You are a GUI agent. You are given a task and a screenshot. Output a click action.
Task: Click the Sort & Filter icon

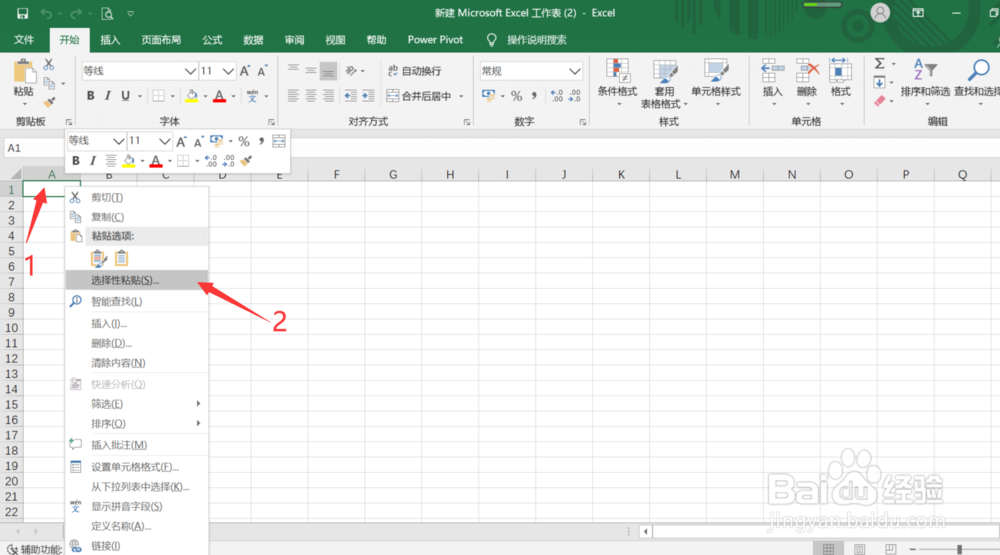[x=925, y=70]
